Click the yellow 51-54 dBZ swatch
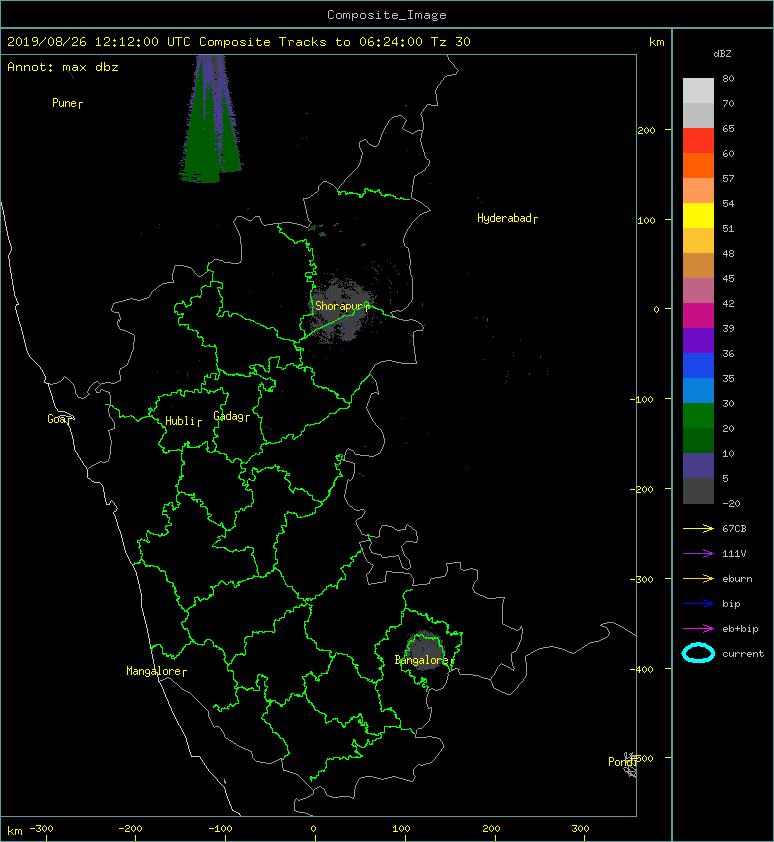 click(x=698, y=215)
